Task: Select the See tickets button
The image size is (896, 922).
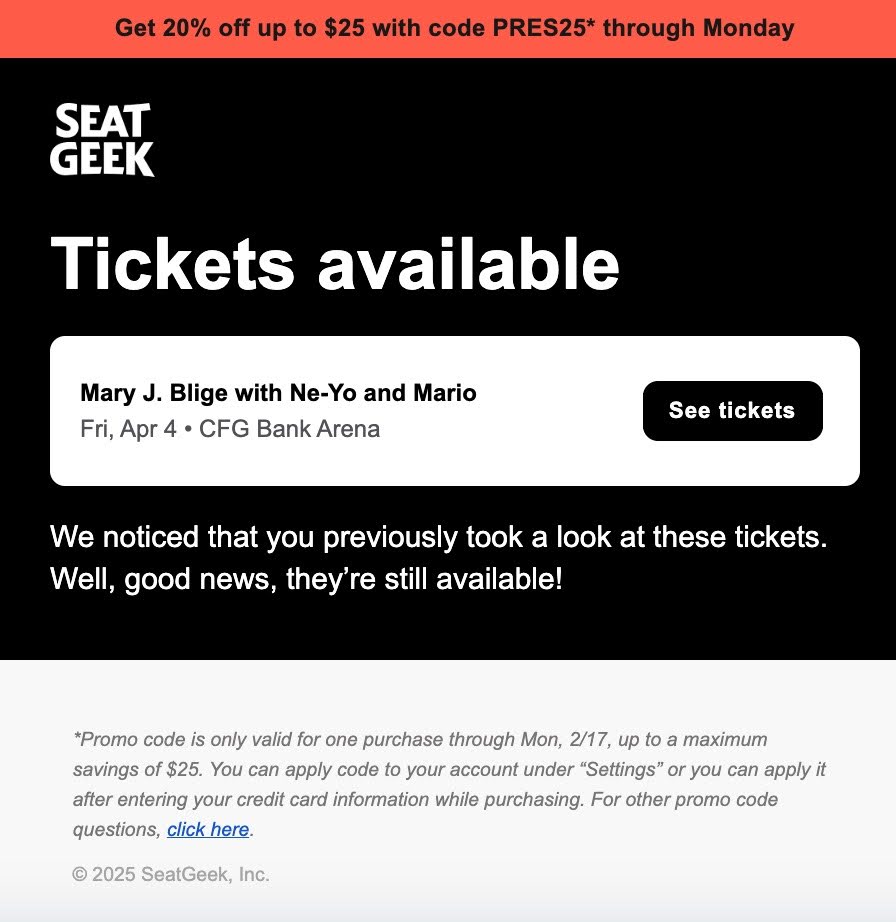Action: point(731,410)
